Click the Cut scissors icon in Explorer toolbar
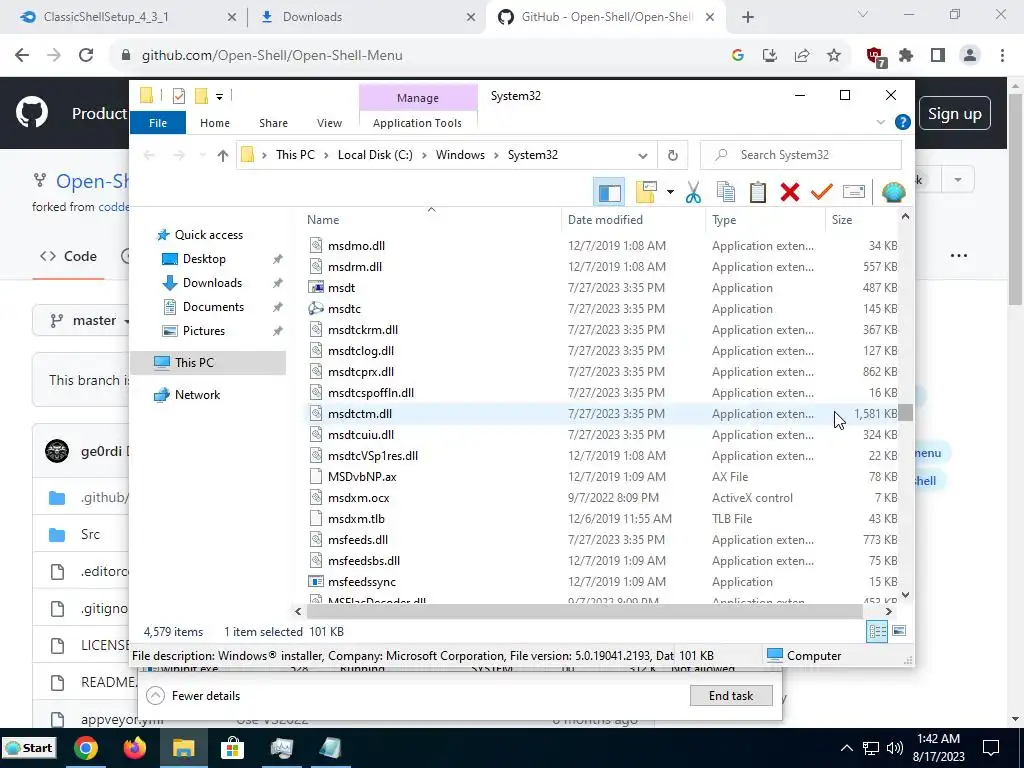Screen dimensions: 1024x768 (x=693, y=193)
